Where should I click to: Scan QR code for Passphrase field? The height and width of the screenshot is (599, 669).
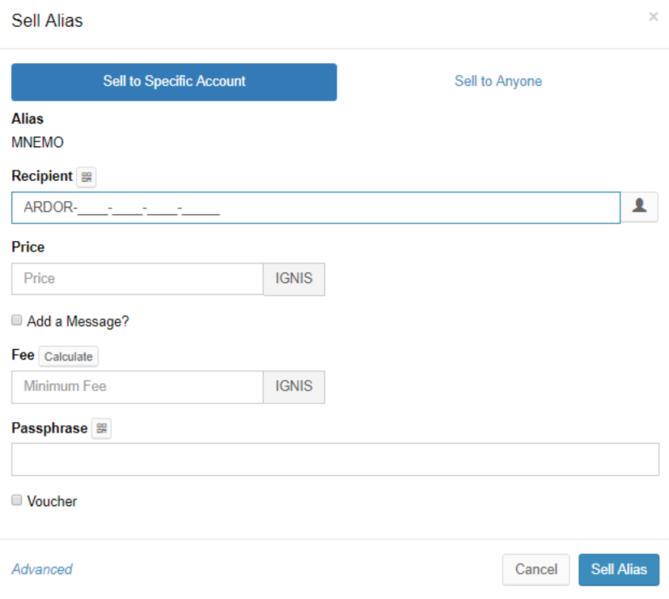(x=101, y=429)
